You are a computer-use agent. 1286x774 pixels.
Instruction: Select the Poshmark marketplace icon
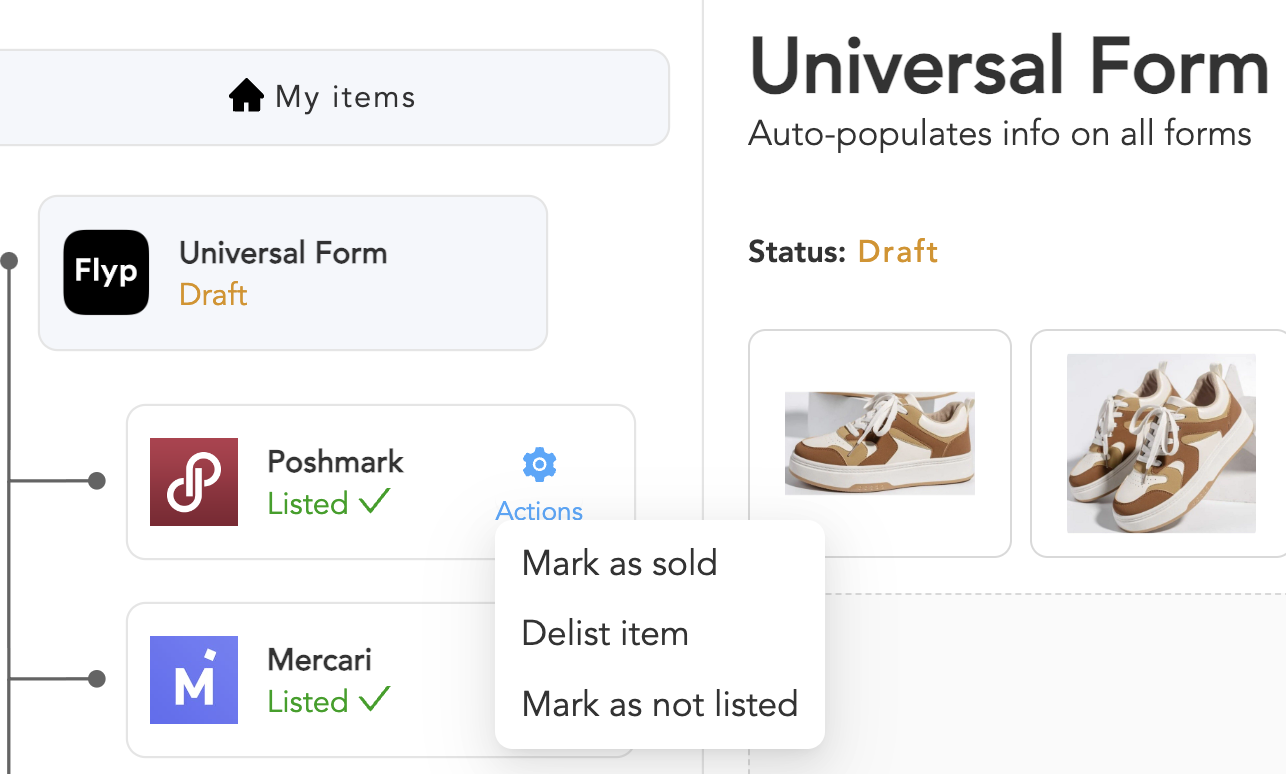pyautogui.click(x=194, y=481)
